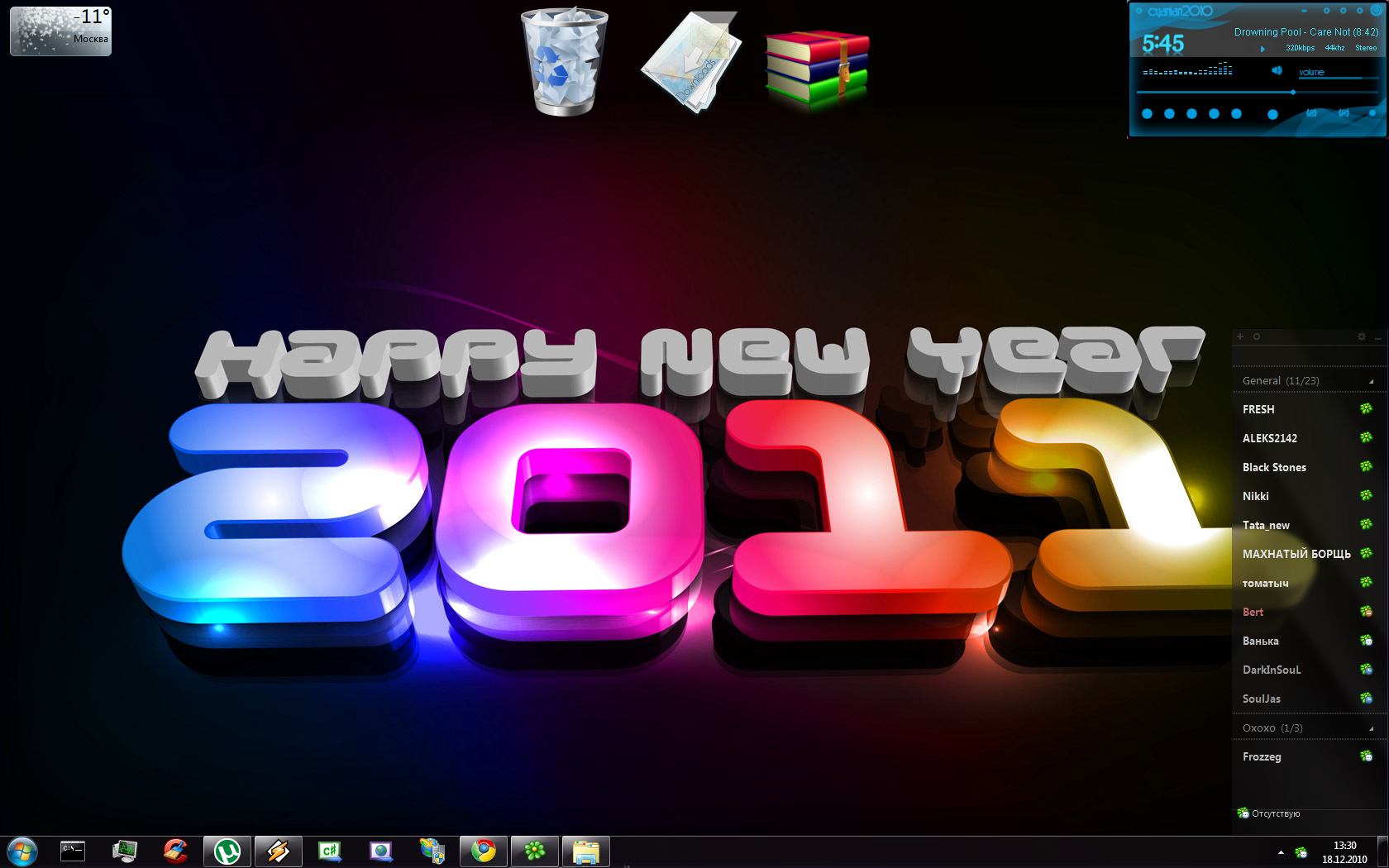Collapse the Охохо contact group
The height and width of the screenshot is (868, 1389).
point(1371,728)
